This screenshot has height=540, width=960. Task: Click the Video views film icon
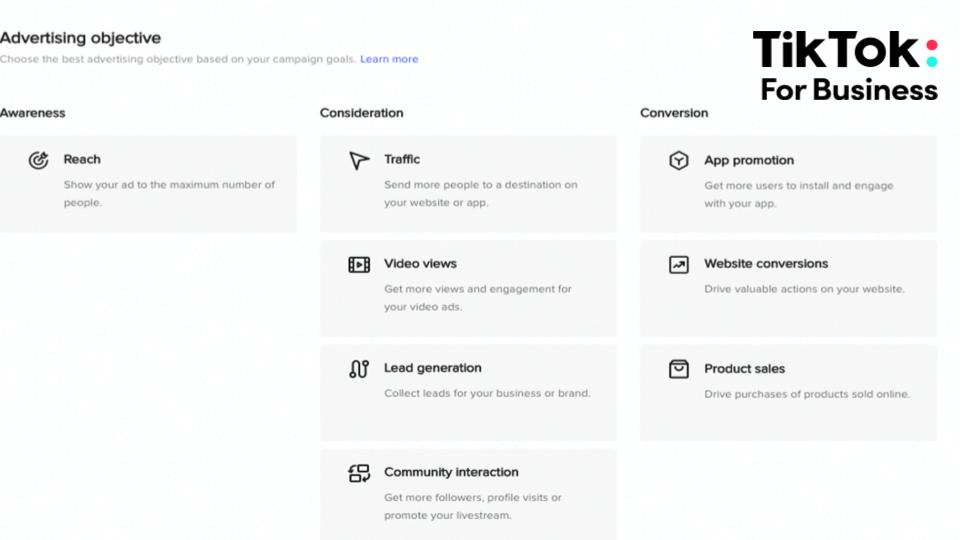pos(359,265)
